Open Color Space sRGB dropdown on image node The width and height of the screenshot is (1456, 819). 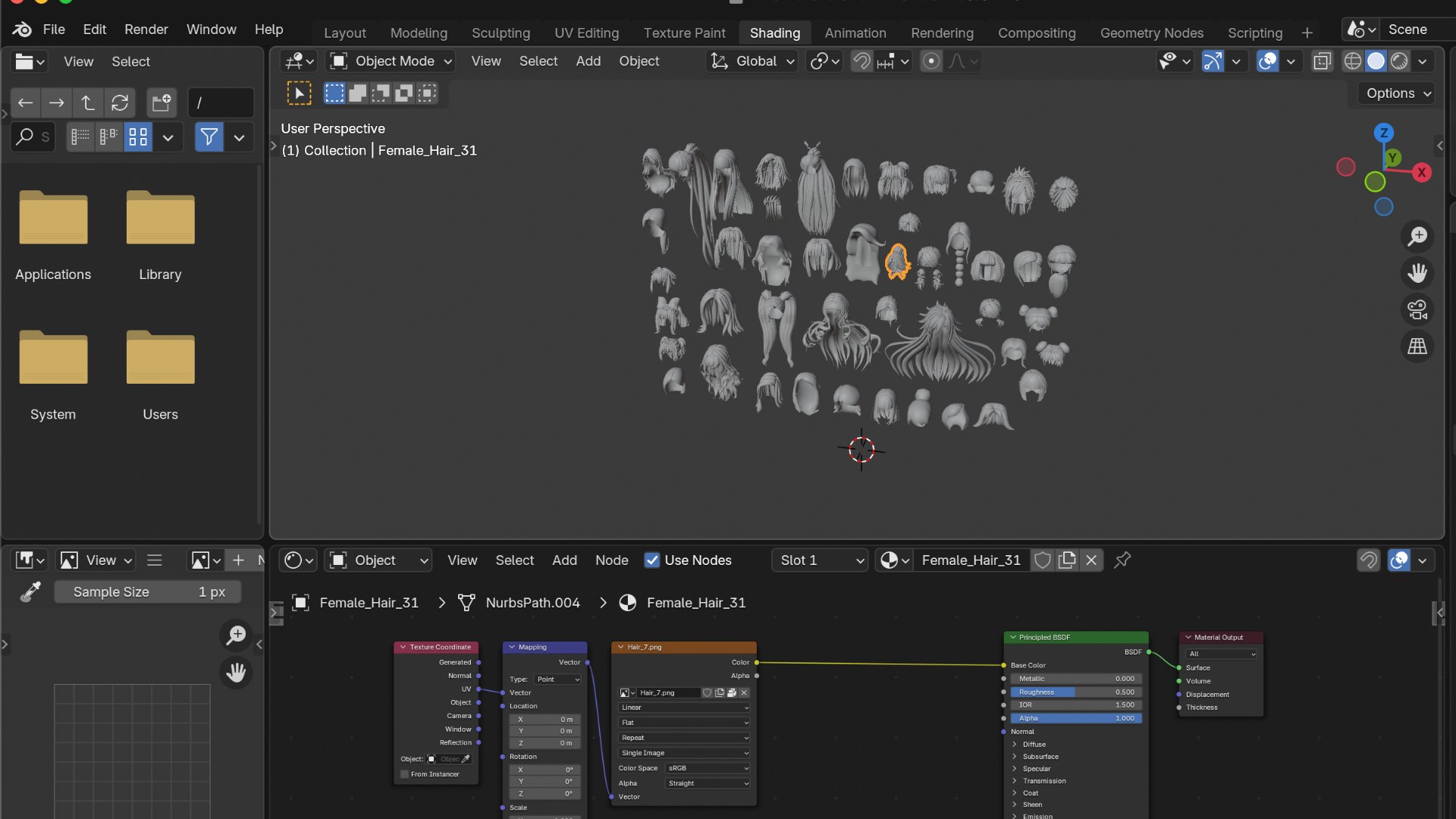708,768
